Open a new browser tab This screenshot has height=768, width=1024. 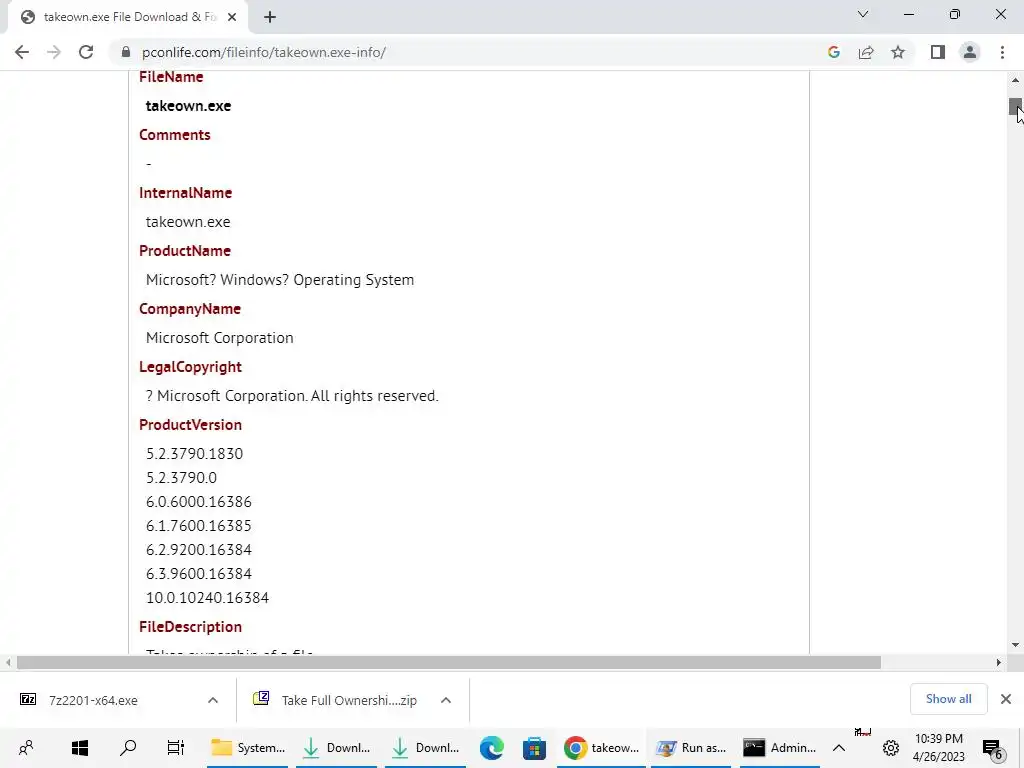[270, 17]
